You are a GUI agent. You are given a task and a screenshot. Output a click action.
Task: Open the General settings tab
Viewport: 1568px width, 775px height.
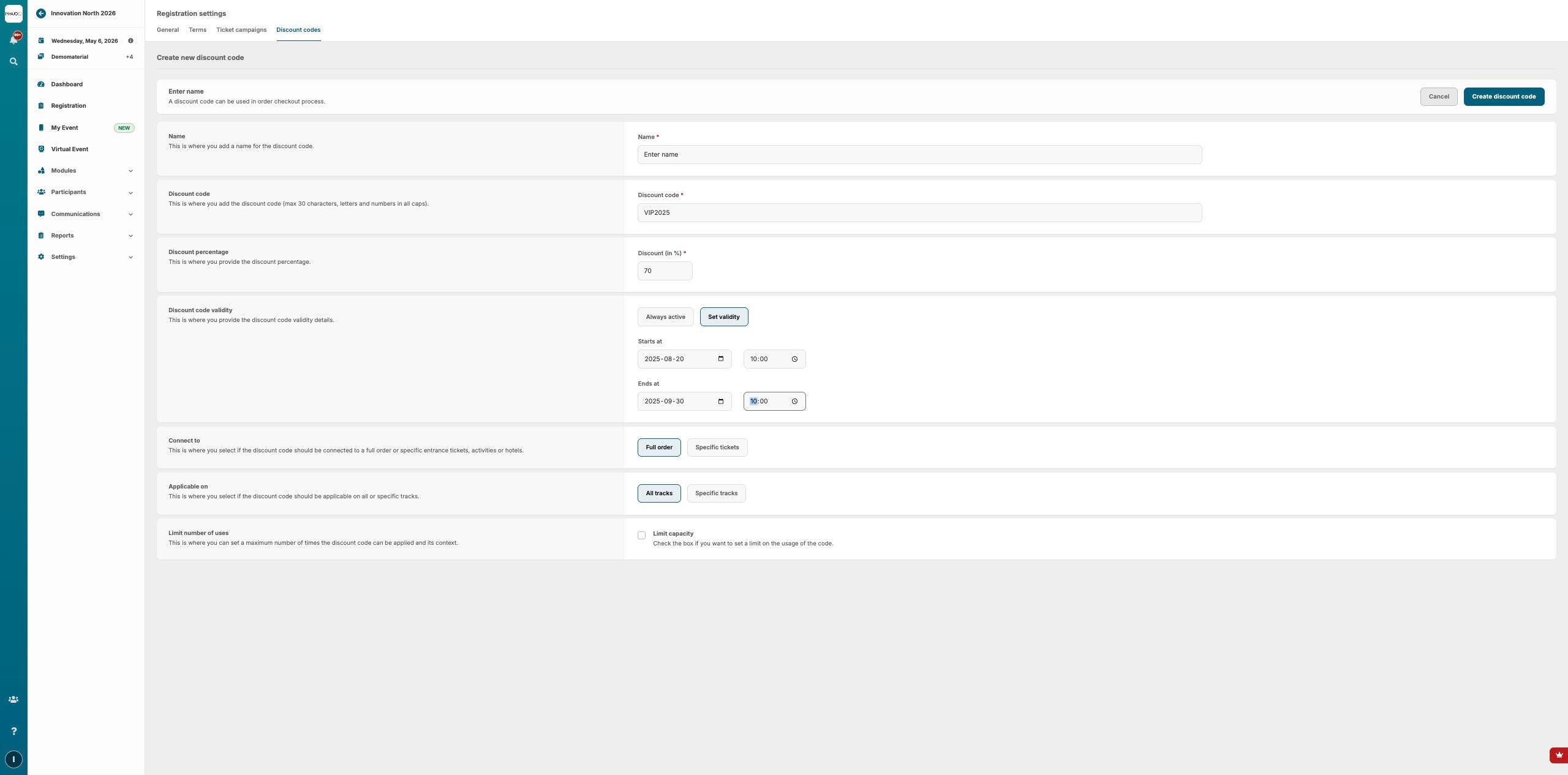pos(167,30)
